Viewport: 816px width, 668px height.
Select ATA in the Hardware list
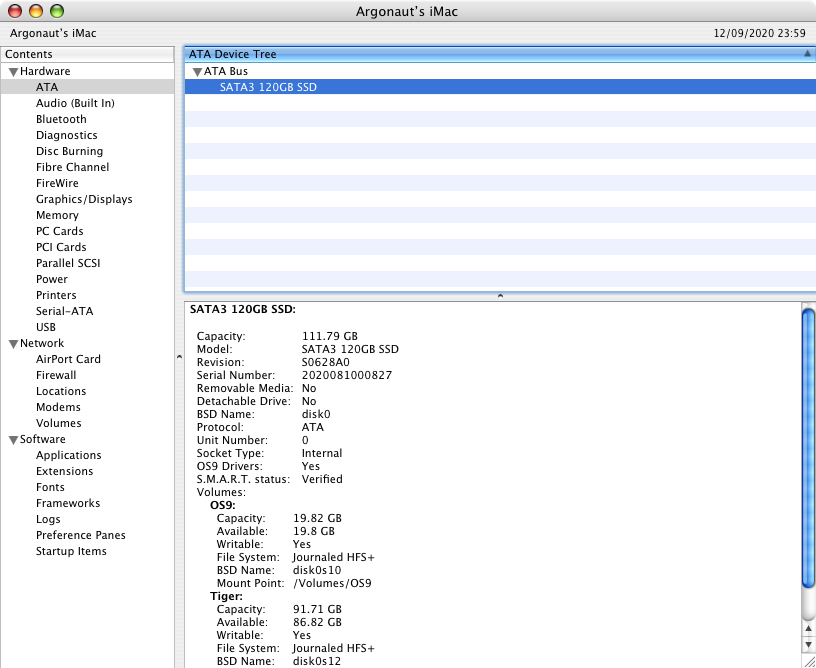tap(87, 87)
